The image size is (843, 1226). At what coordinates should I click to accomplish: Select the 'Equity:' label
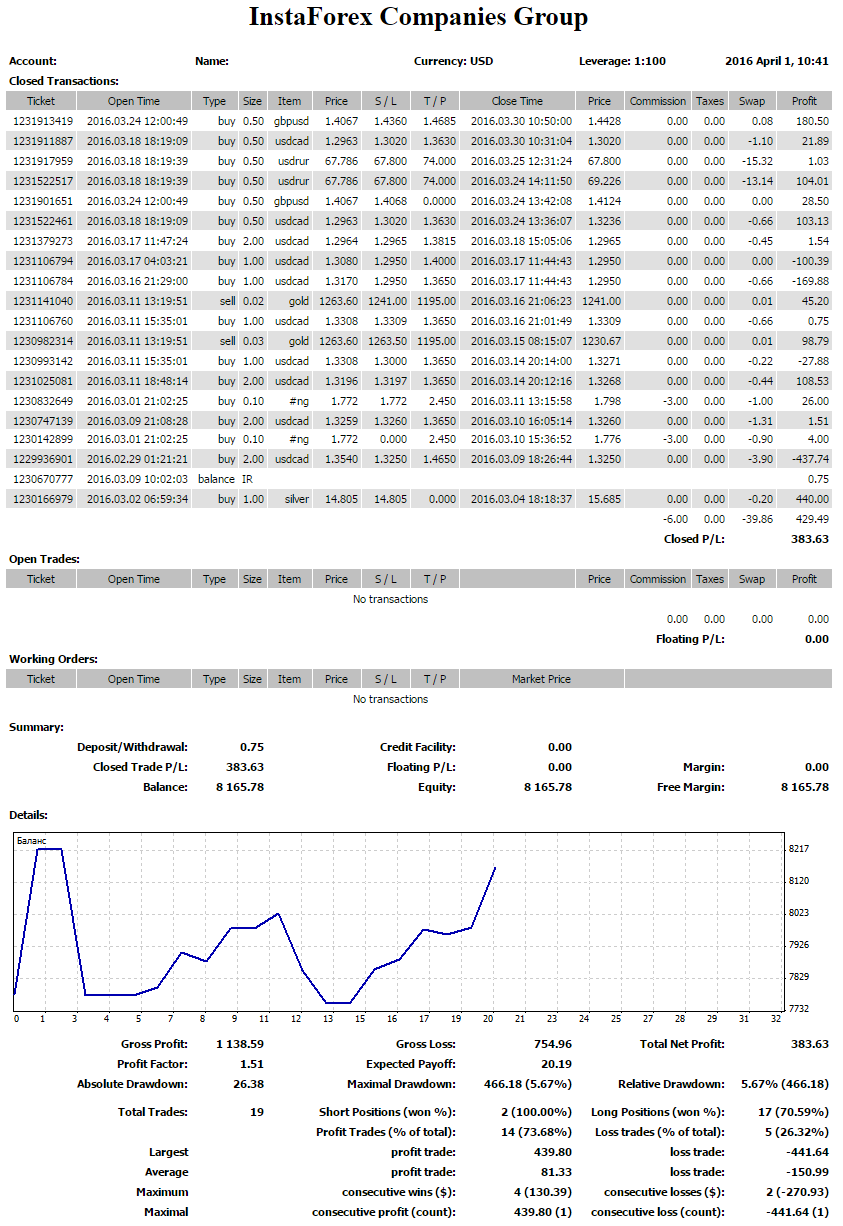coord(436,787)
